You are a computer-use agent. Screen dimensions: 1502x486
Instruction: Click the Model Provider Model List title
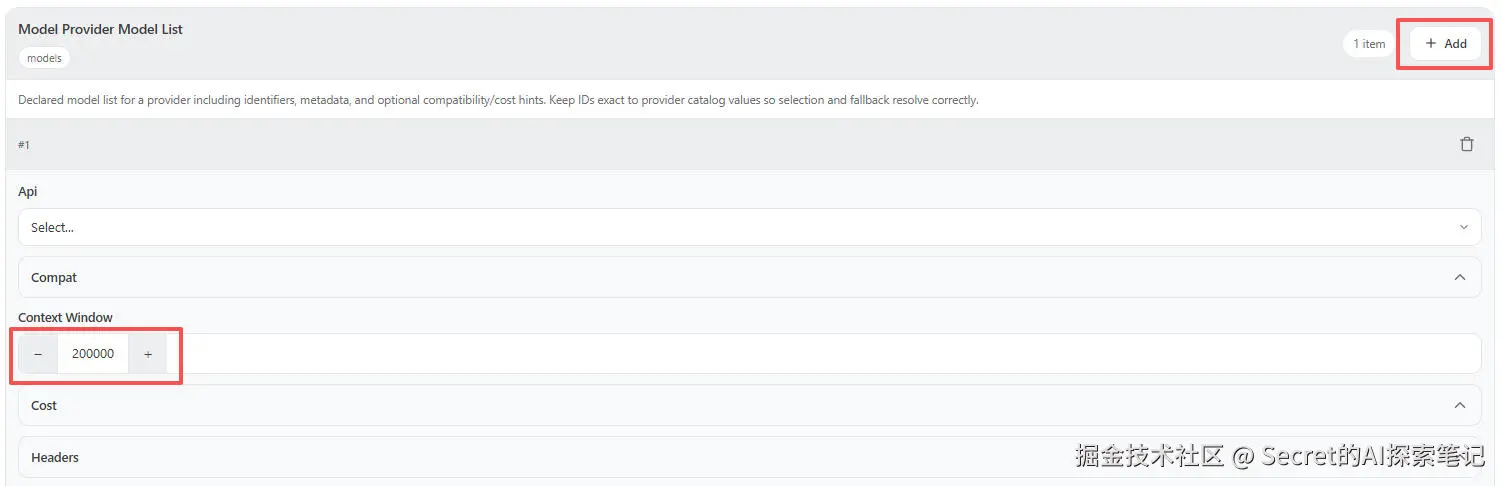click(x=100, y=29)
